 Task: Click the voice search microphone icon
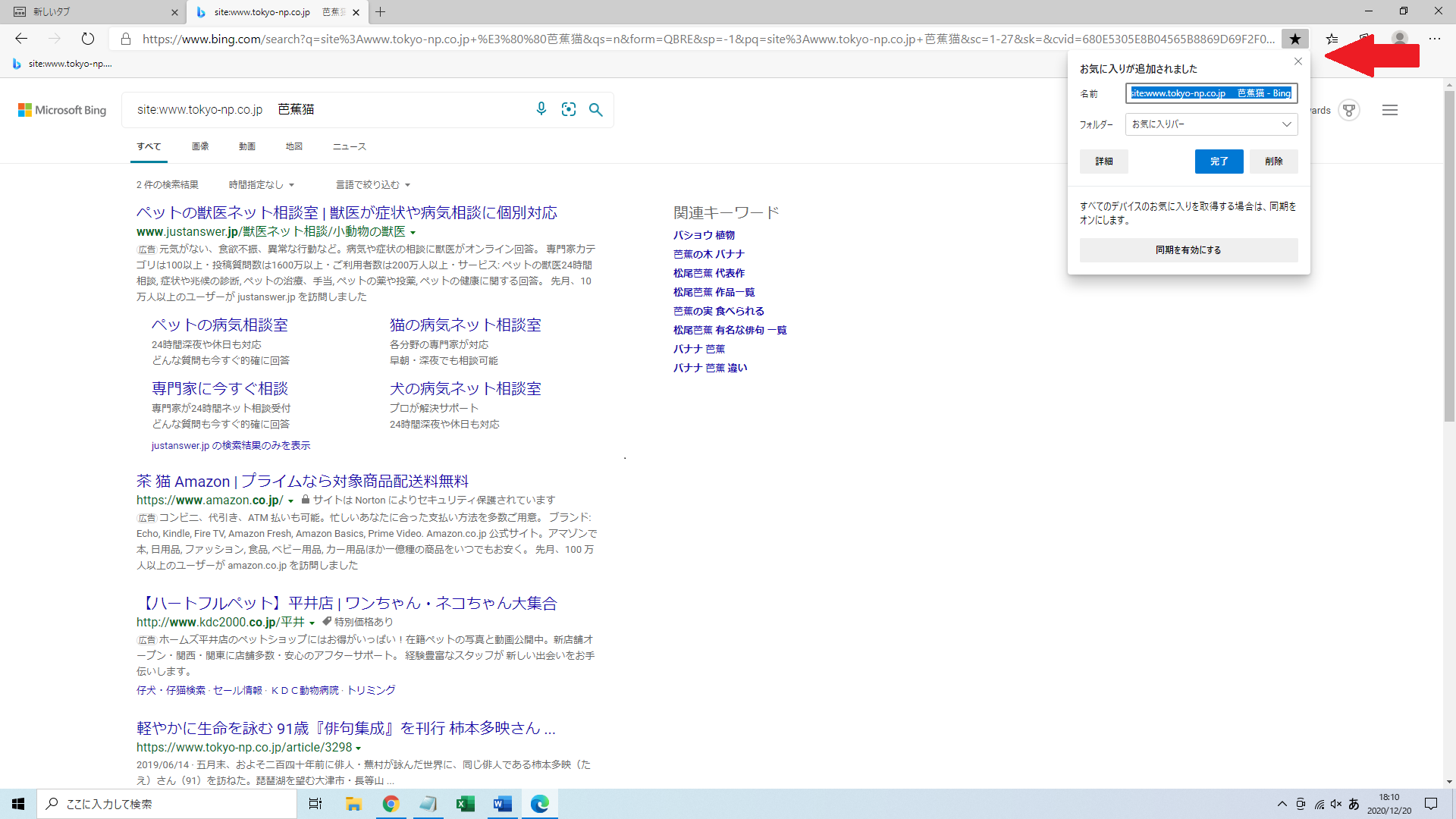541,109
